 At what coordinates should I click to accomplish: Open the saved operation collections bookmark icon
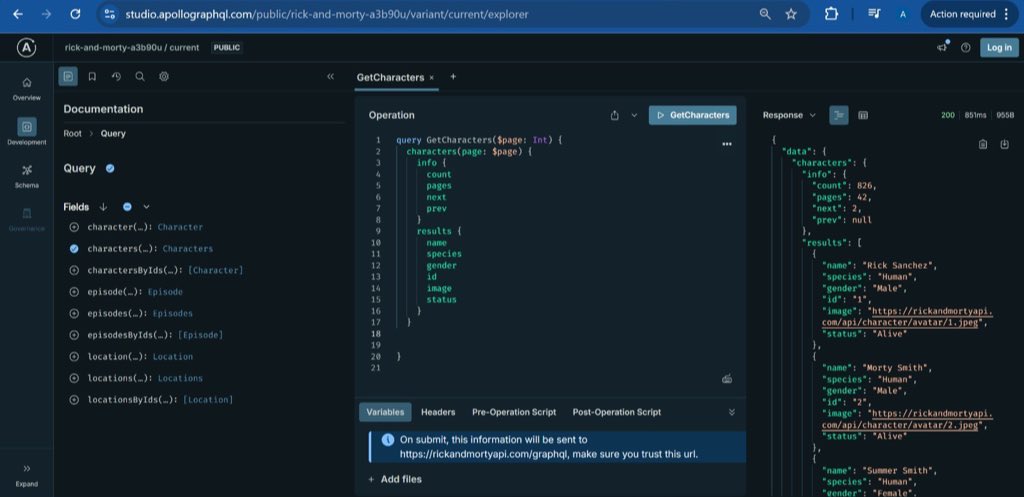pos(92,76)
